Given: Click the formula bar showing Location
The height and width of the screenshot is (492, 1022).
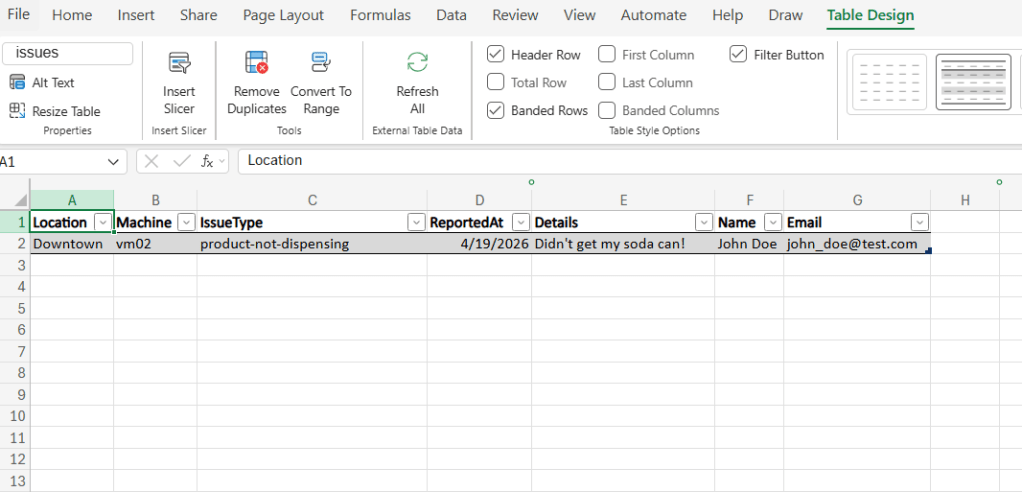Looking at the screenshot, I should [630, 161].
